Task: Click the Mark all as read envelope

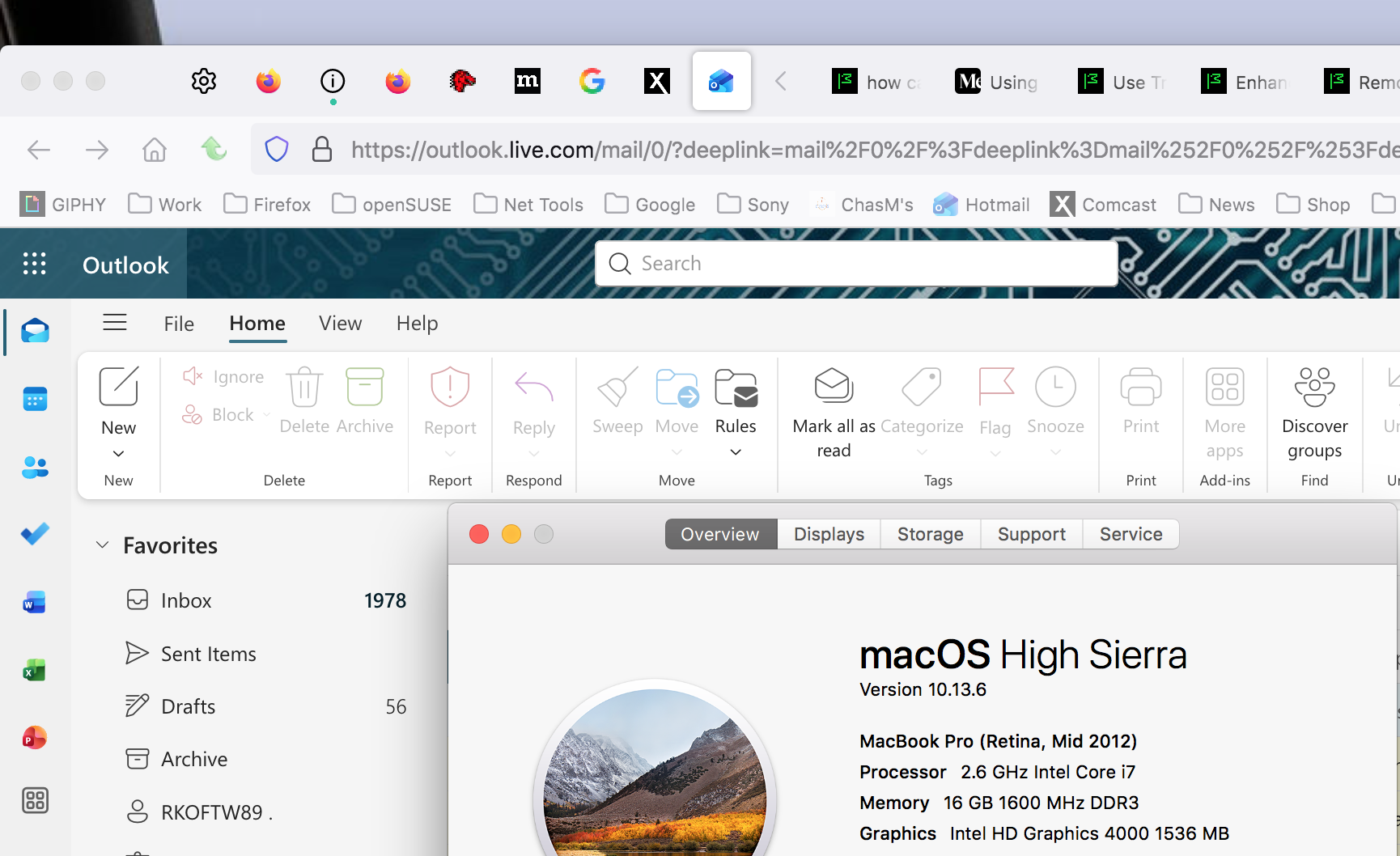Action: point(834,385)
